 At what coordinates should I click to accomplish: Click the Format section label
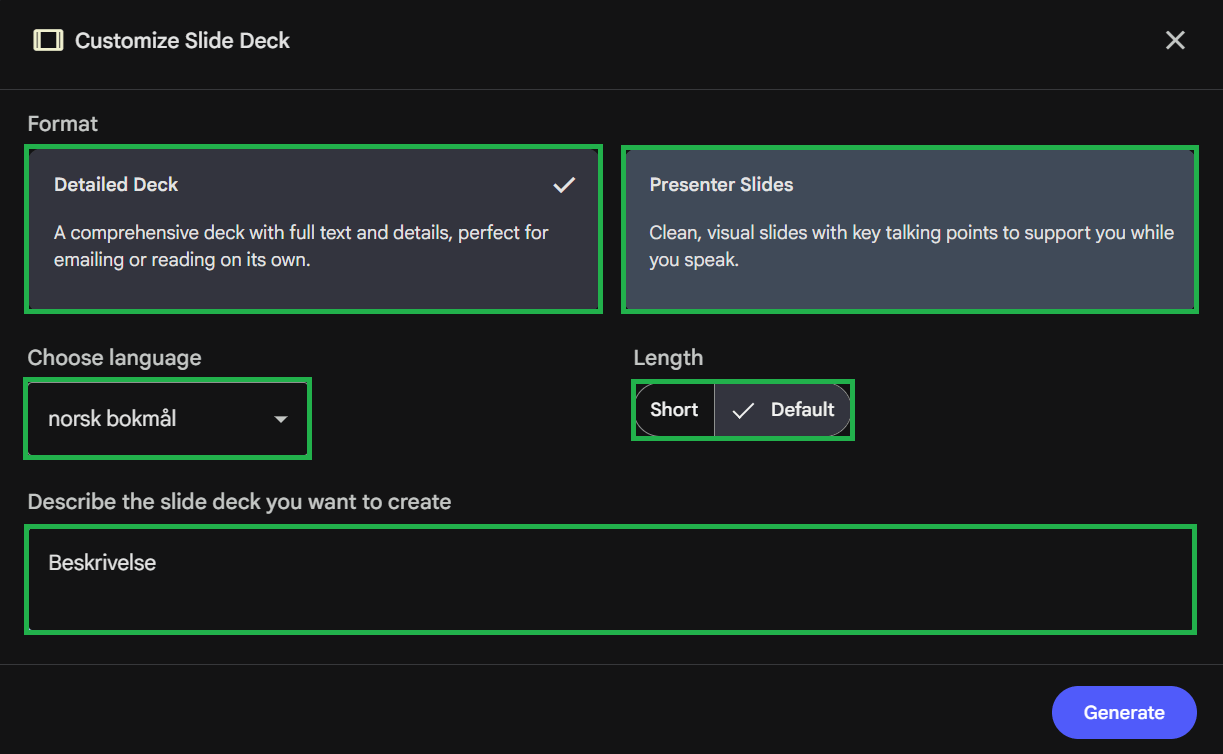tap(63, 124)
